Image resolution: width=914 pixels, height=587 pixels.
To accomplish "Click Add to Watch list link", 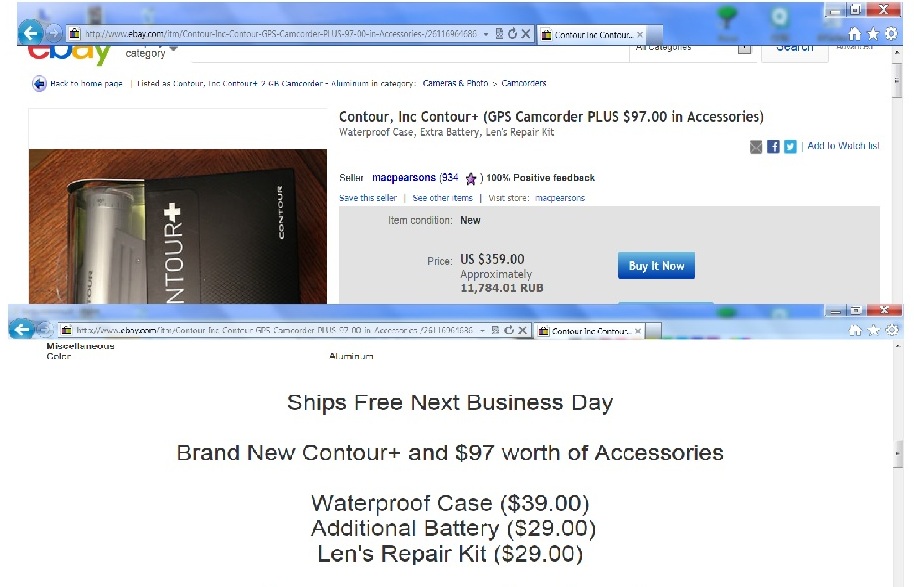I will 843,146.
